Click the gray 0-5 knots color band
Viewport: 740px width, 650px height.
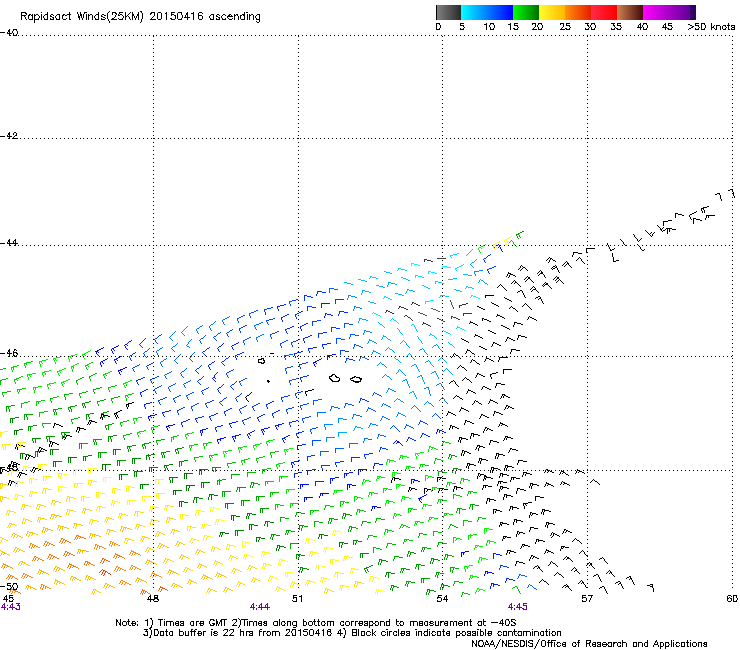click(448, 12)
